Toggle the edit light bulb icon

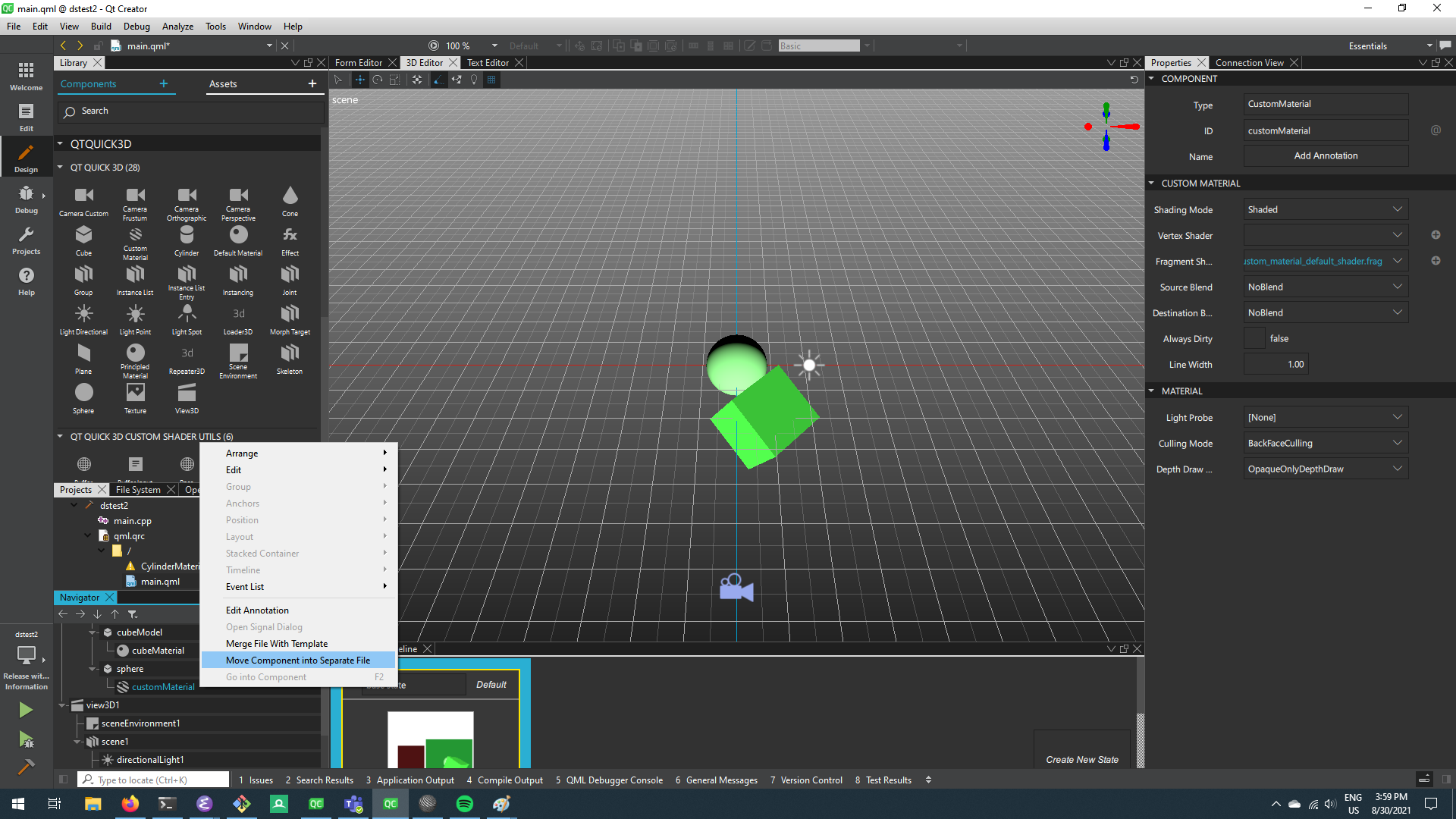pos(474,80)
